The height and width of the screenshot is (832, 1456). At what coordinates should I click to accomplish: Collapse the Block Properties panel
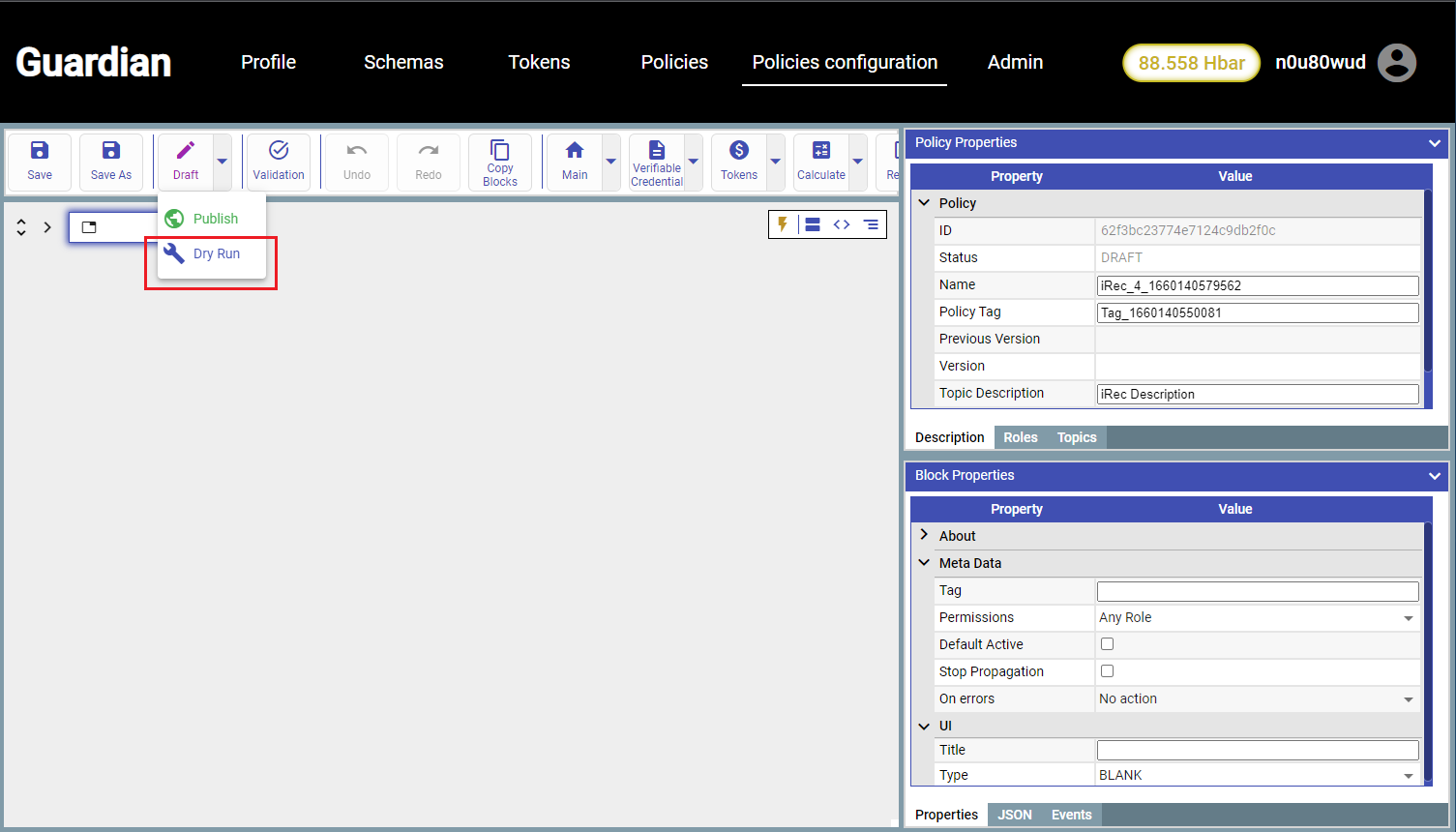click(1435, 476)
